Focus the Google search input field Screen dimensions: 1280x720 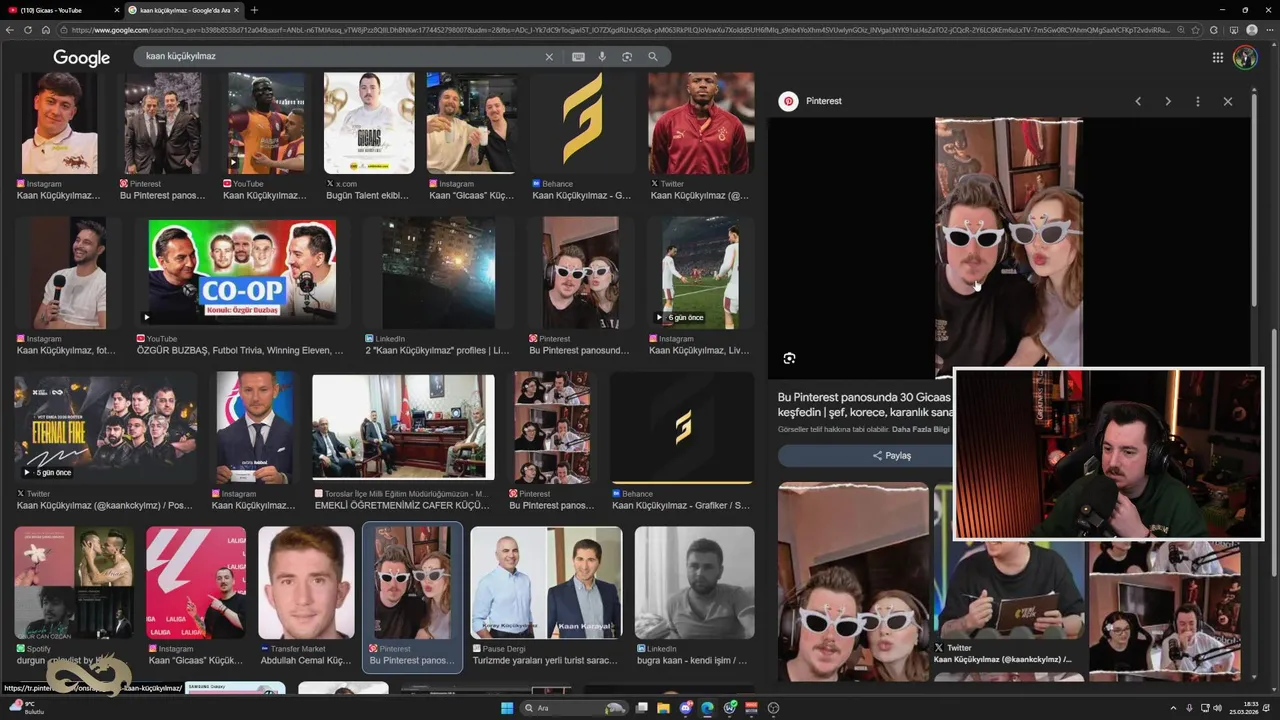(x=340, y=57)
